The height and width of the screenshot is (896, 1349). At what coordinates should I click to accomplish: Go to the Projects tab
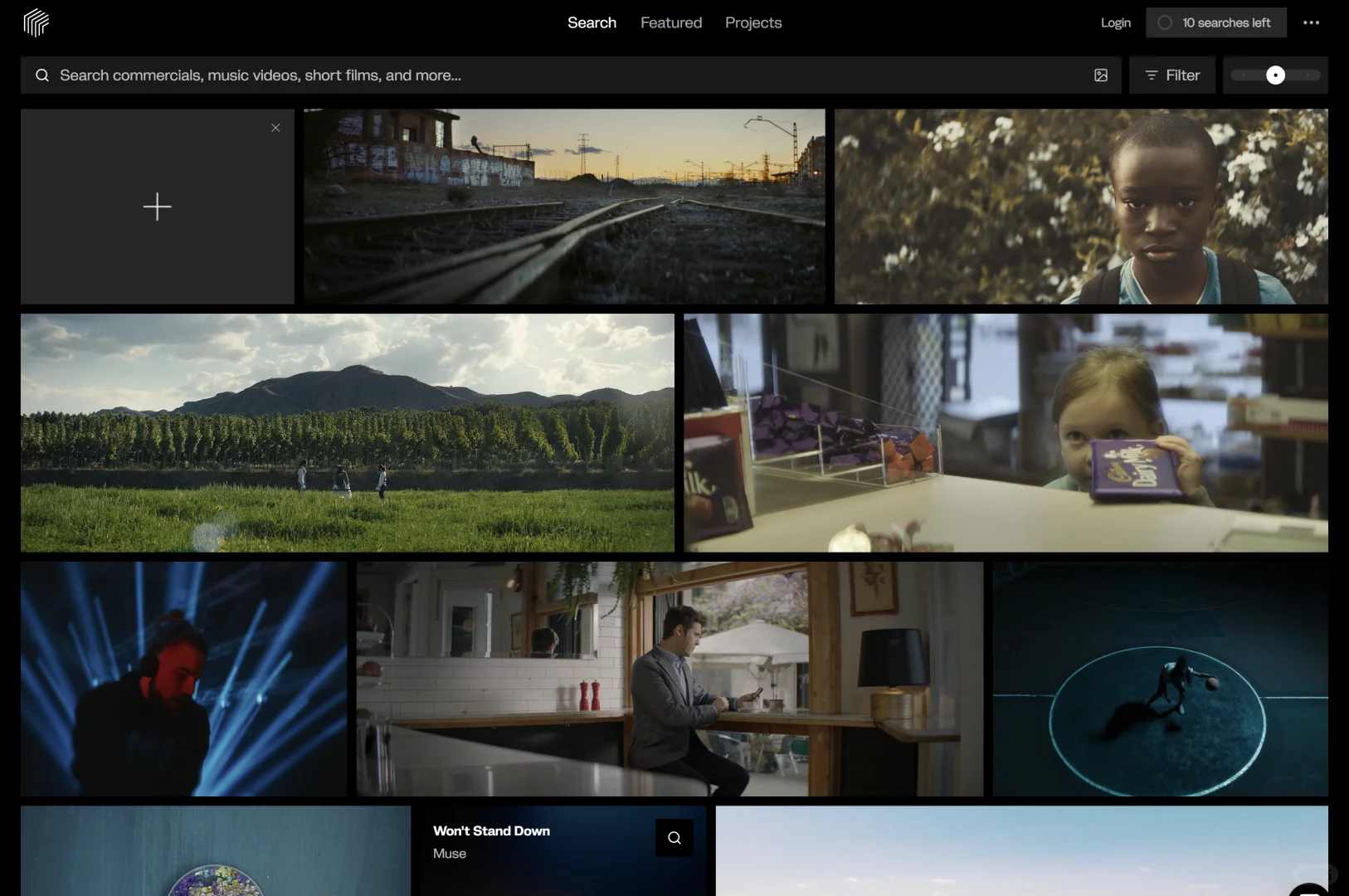pos(753,22)
